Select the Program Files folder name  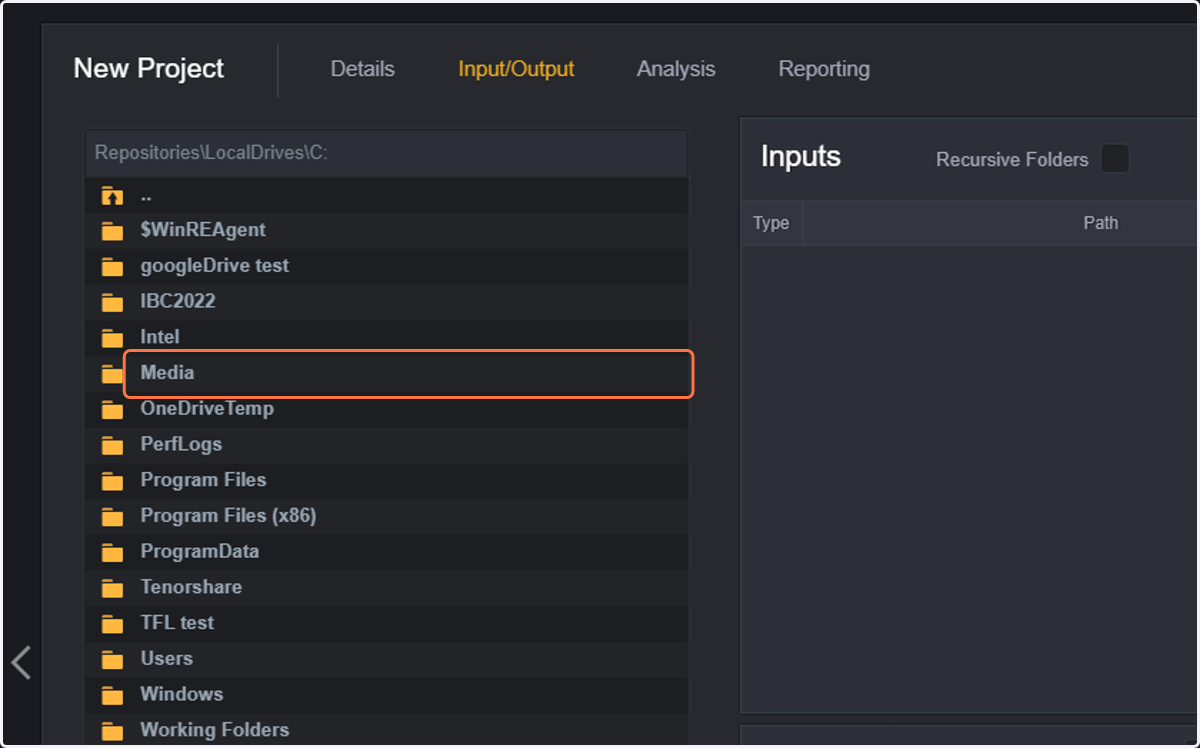(203, 480)
